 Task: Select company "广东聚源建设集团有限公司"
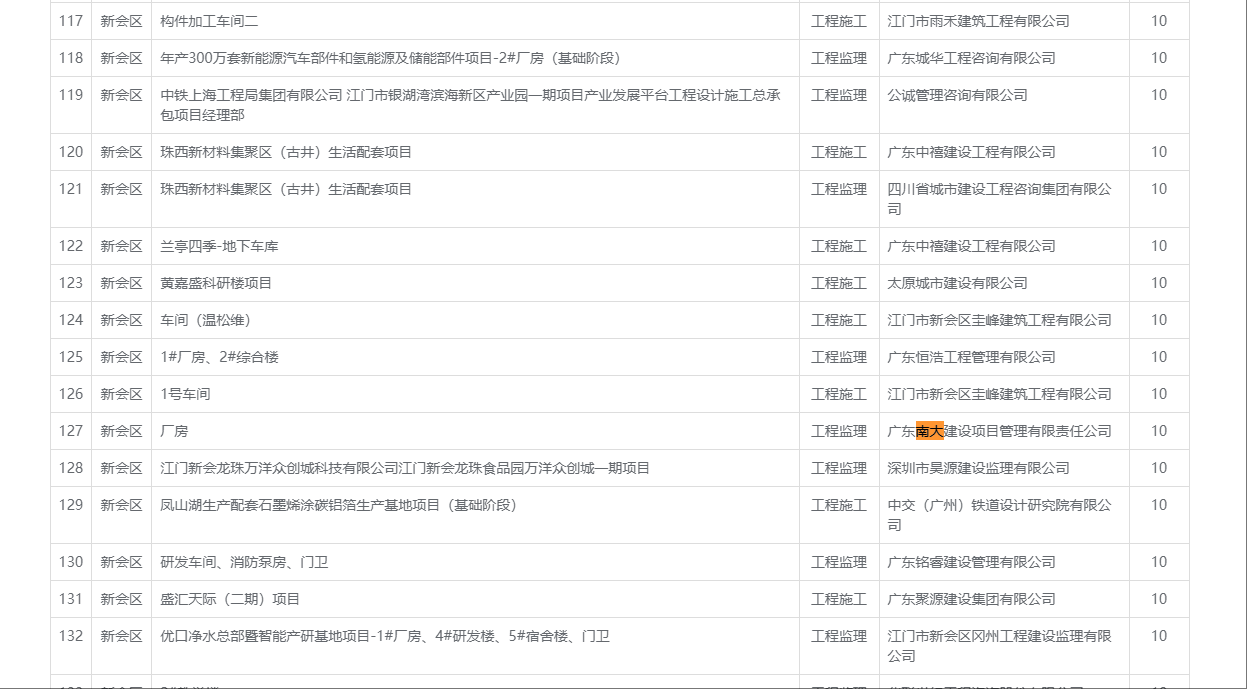971,599
